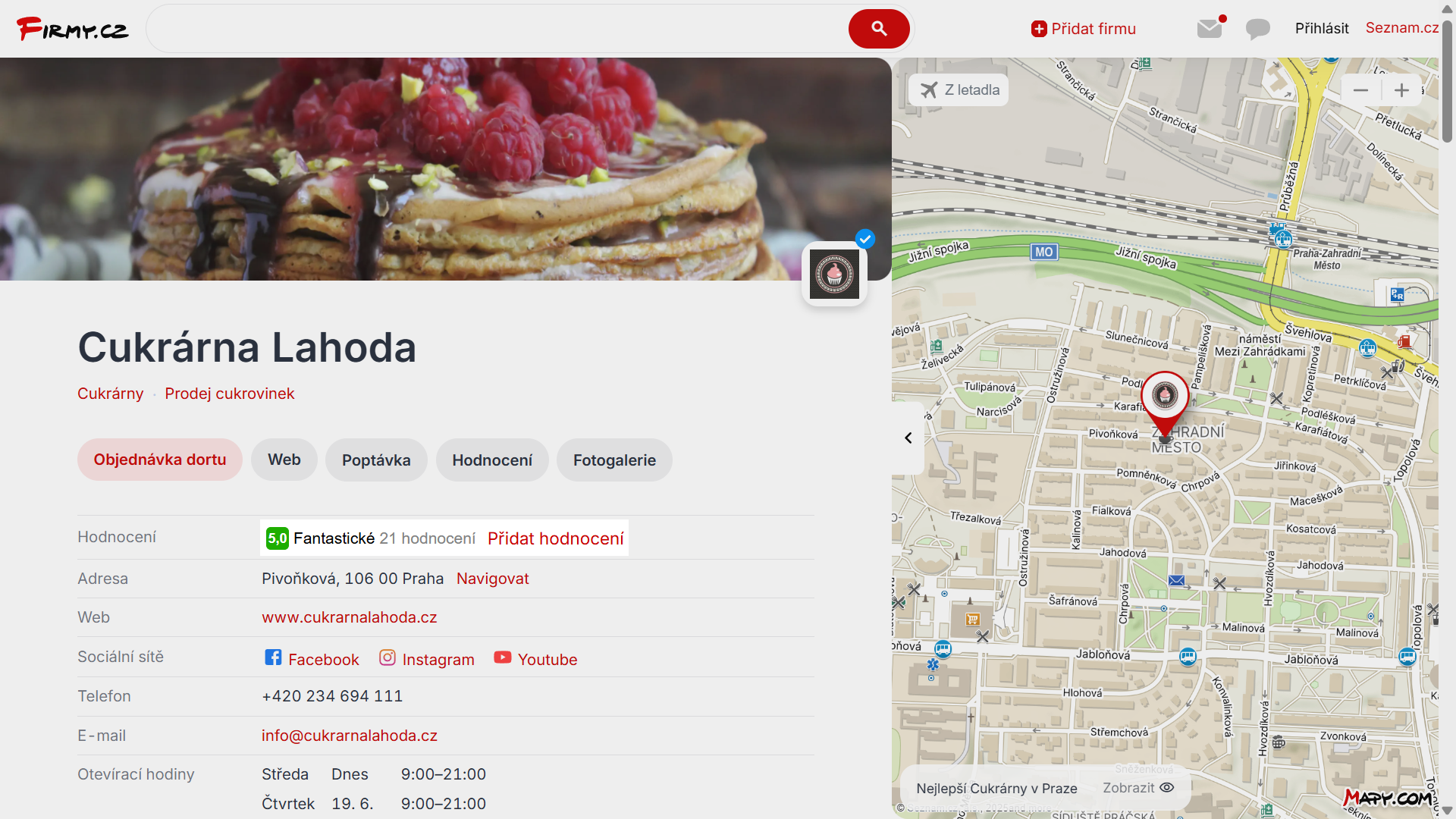Click the Facebook social icon
1456x819 pixels.
[273, 657]
